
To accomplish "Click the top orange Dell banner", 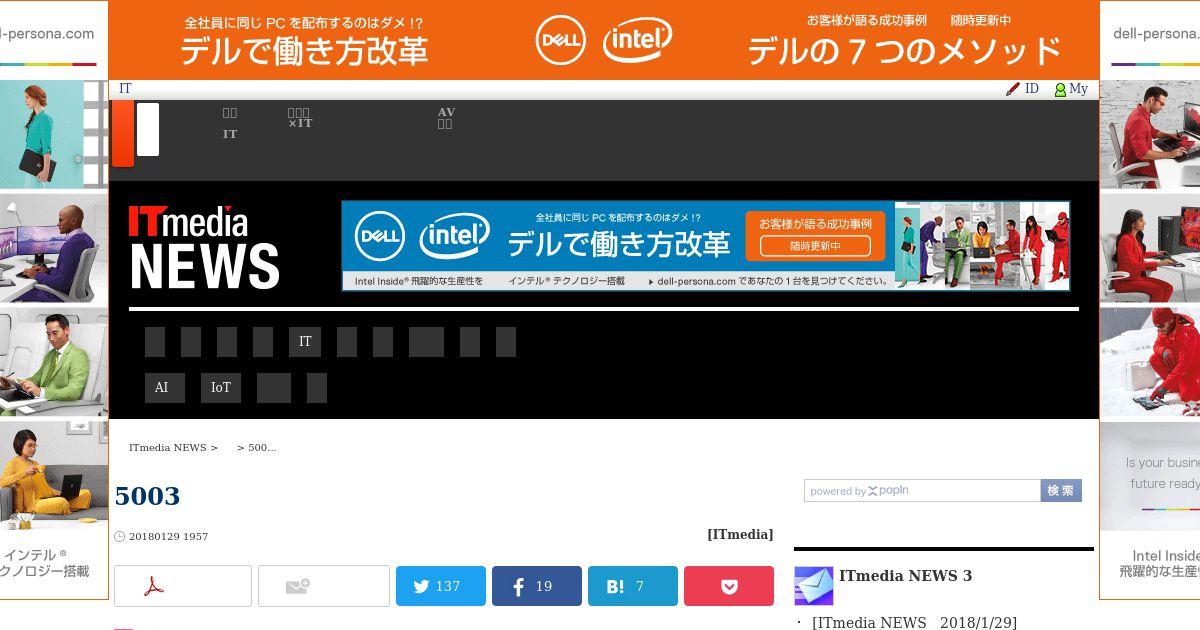I will [x=604, y=40].
